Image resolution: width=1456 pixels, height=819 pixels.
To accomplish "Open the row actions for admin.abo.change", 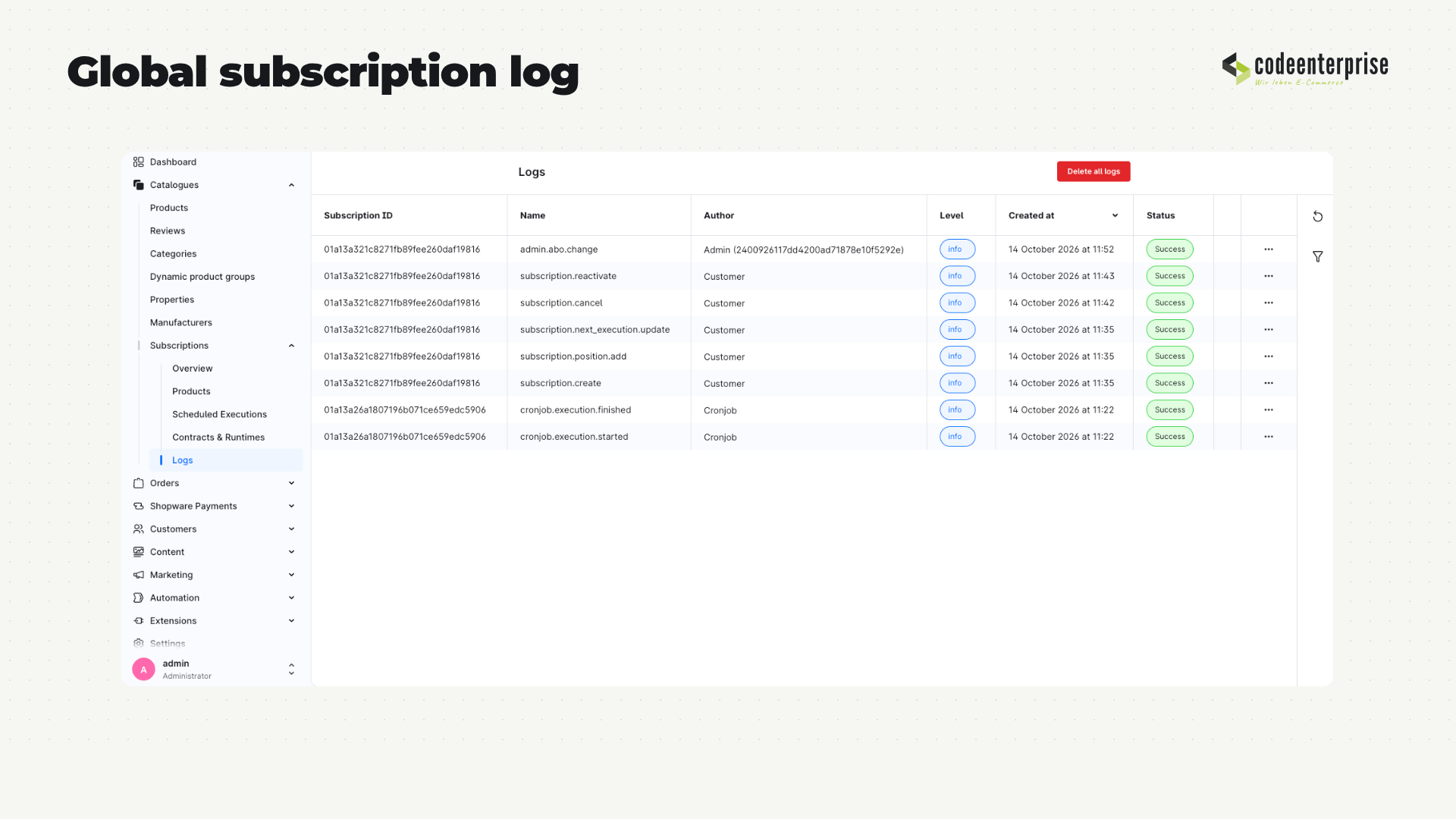I will tap(1269, 249).
